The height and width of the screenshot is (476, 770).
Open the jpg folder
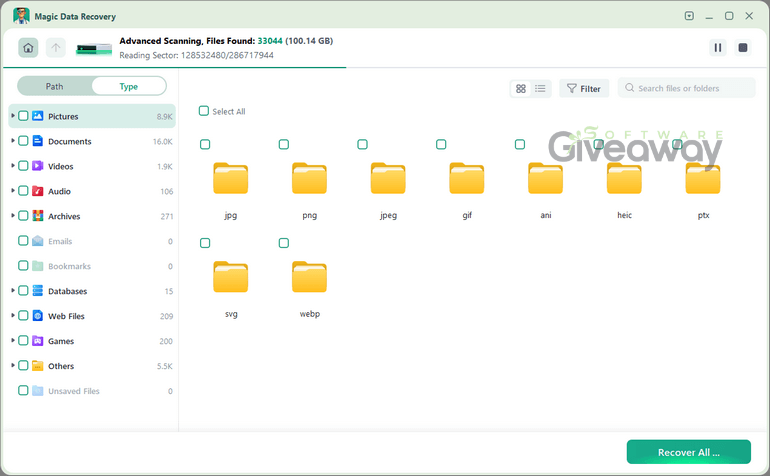(x=230, y=178)
